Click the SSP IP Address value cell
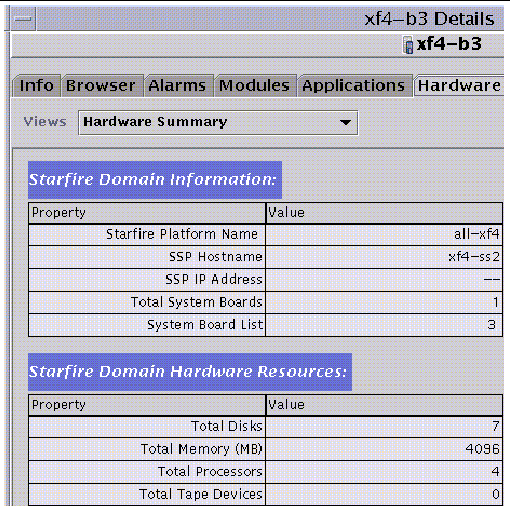510x512 pixels. 384,280
